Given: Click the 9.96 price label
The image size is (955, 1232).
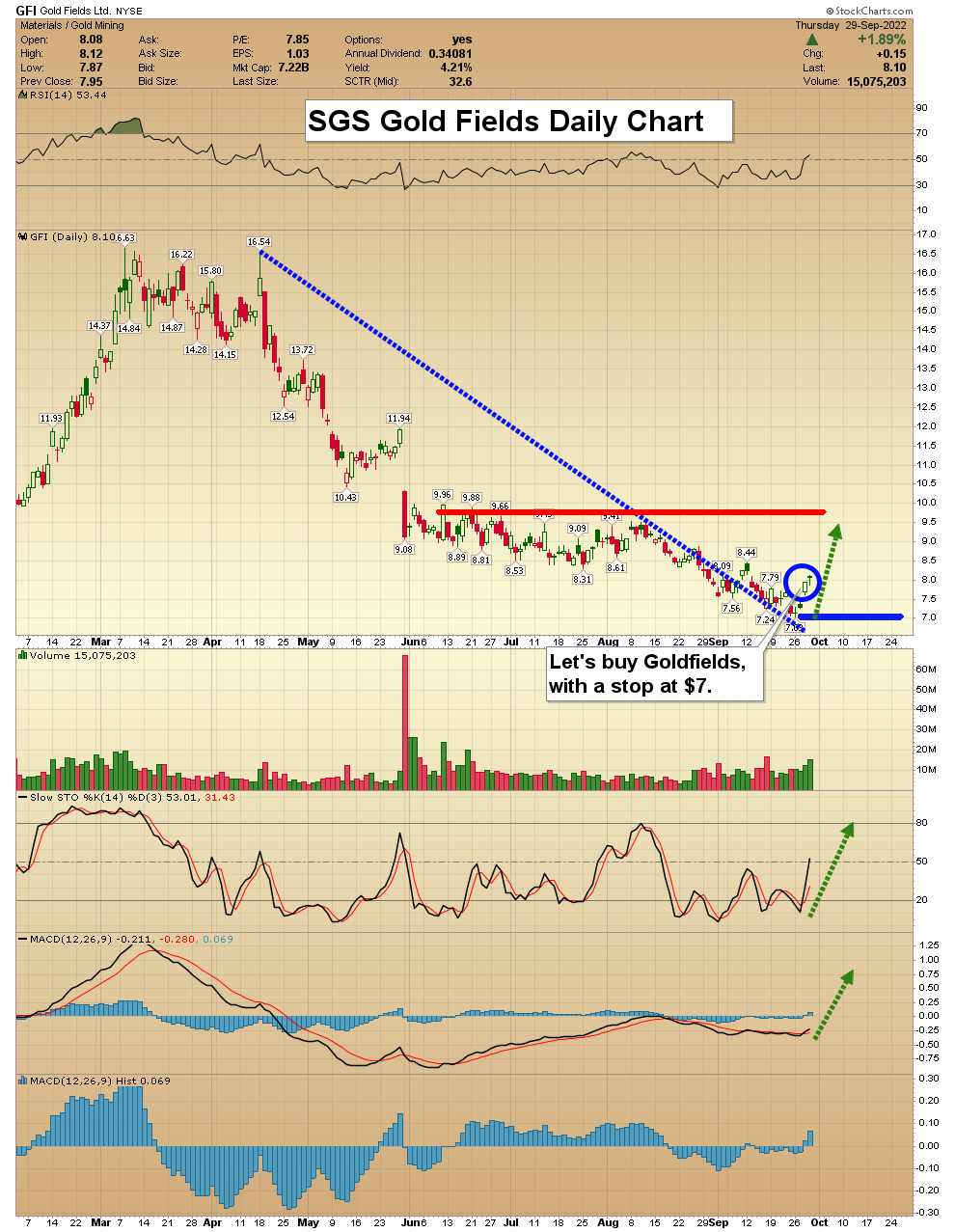Looking at the screenshot, I should [443, 495].
